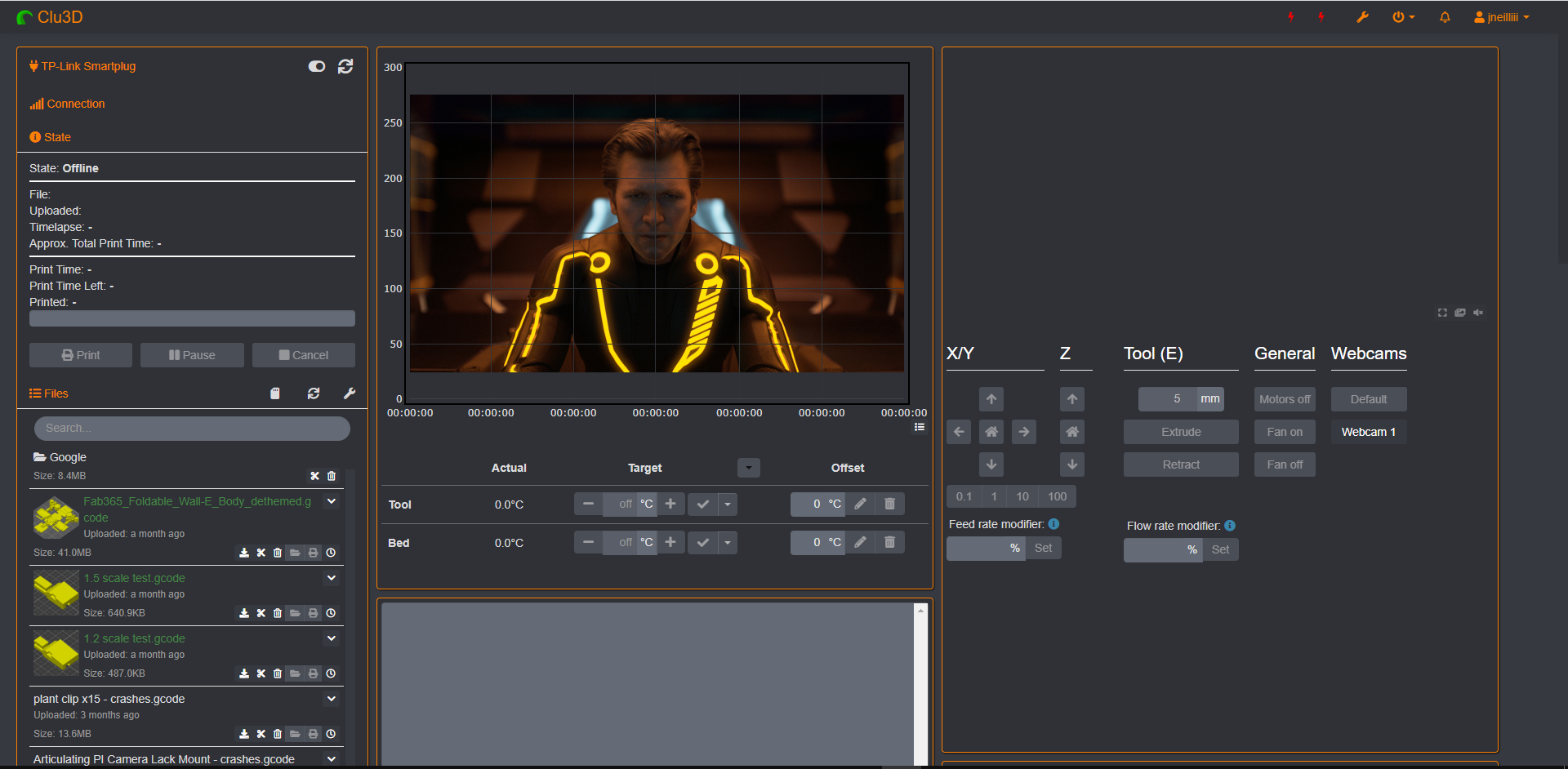Mute the webcam audio with the speaker icon

pos(1478,313)
